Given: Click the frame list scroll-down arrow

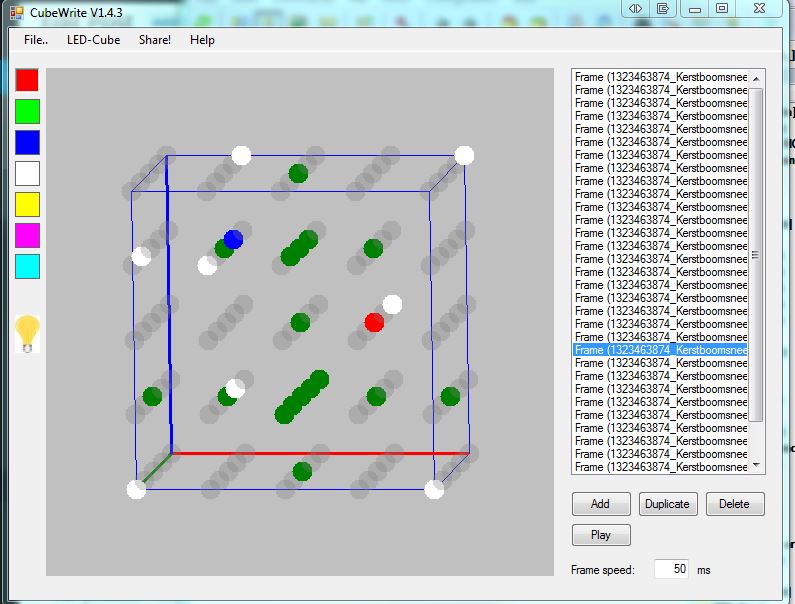Looking at the screenshot, I should coord(756,465).
